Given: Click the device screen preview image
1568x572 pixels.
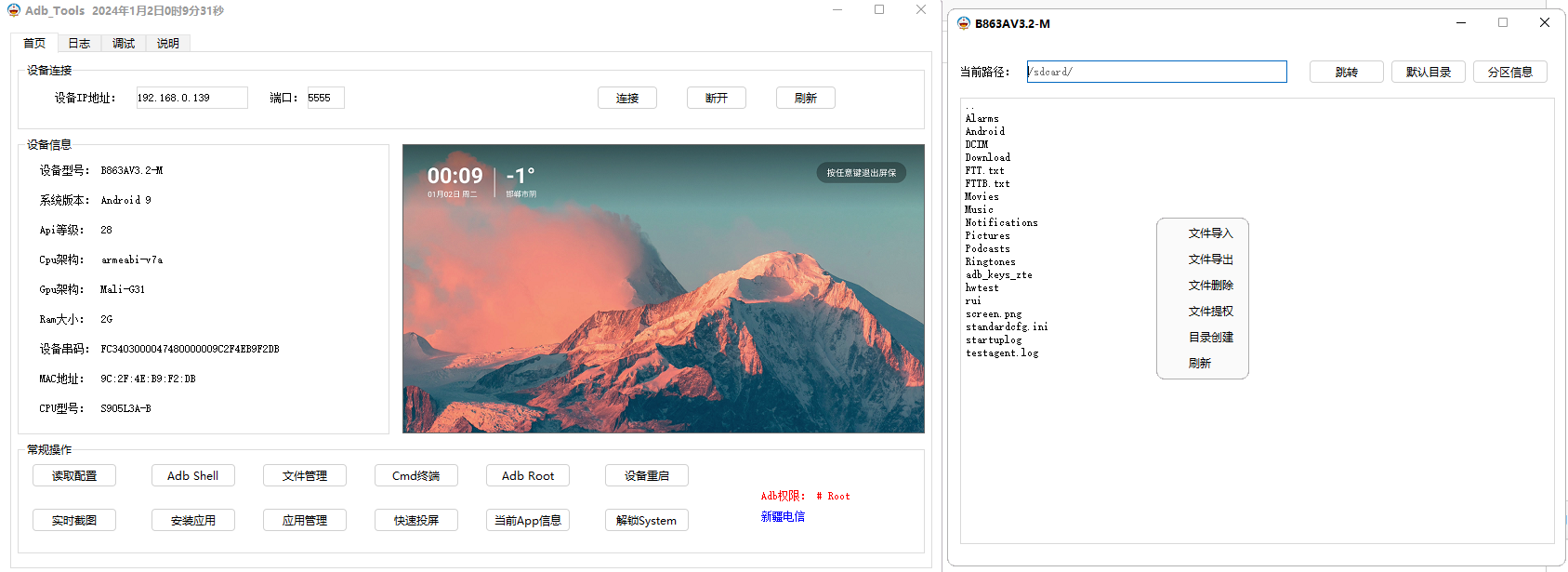Looking at the screenshot, I should point(664,288).
